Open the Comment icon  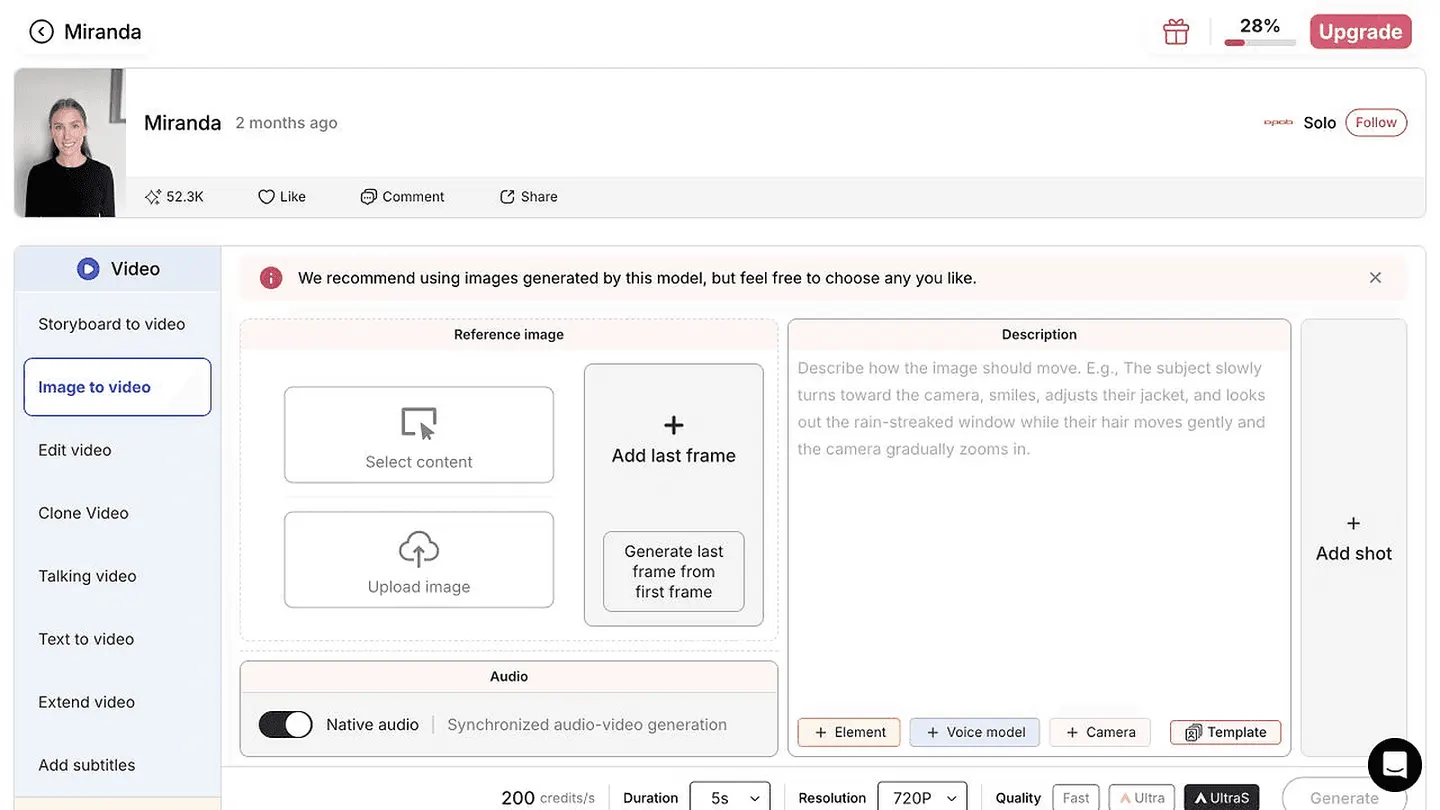coord(369,197)
